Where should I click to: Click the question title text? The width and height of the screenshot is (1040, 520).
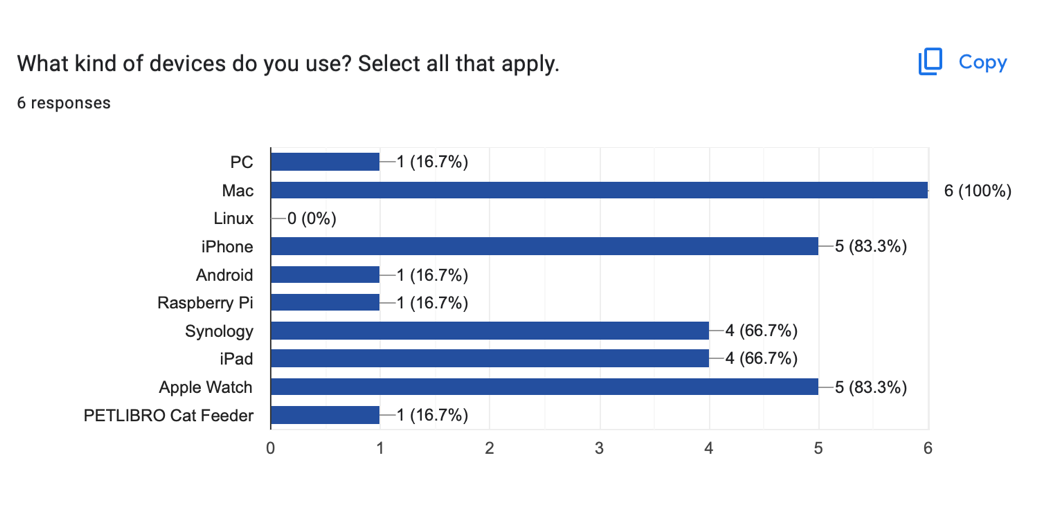(288, 64)
